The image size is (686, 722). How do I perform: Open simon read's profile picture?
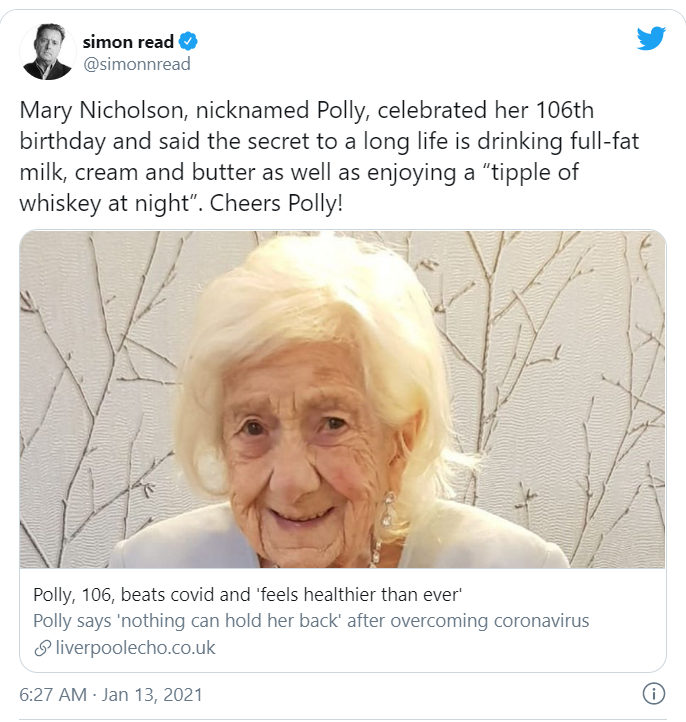pos(48,52)
